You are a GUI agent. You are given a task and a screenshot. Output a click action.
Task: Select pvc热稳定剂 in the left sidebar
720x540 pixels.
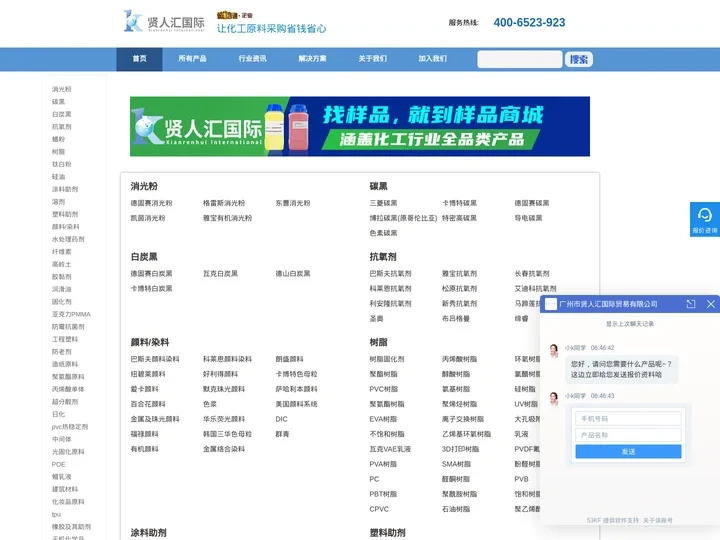pyautogui.click(x=70, y=427)
